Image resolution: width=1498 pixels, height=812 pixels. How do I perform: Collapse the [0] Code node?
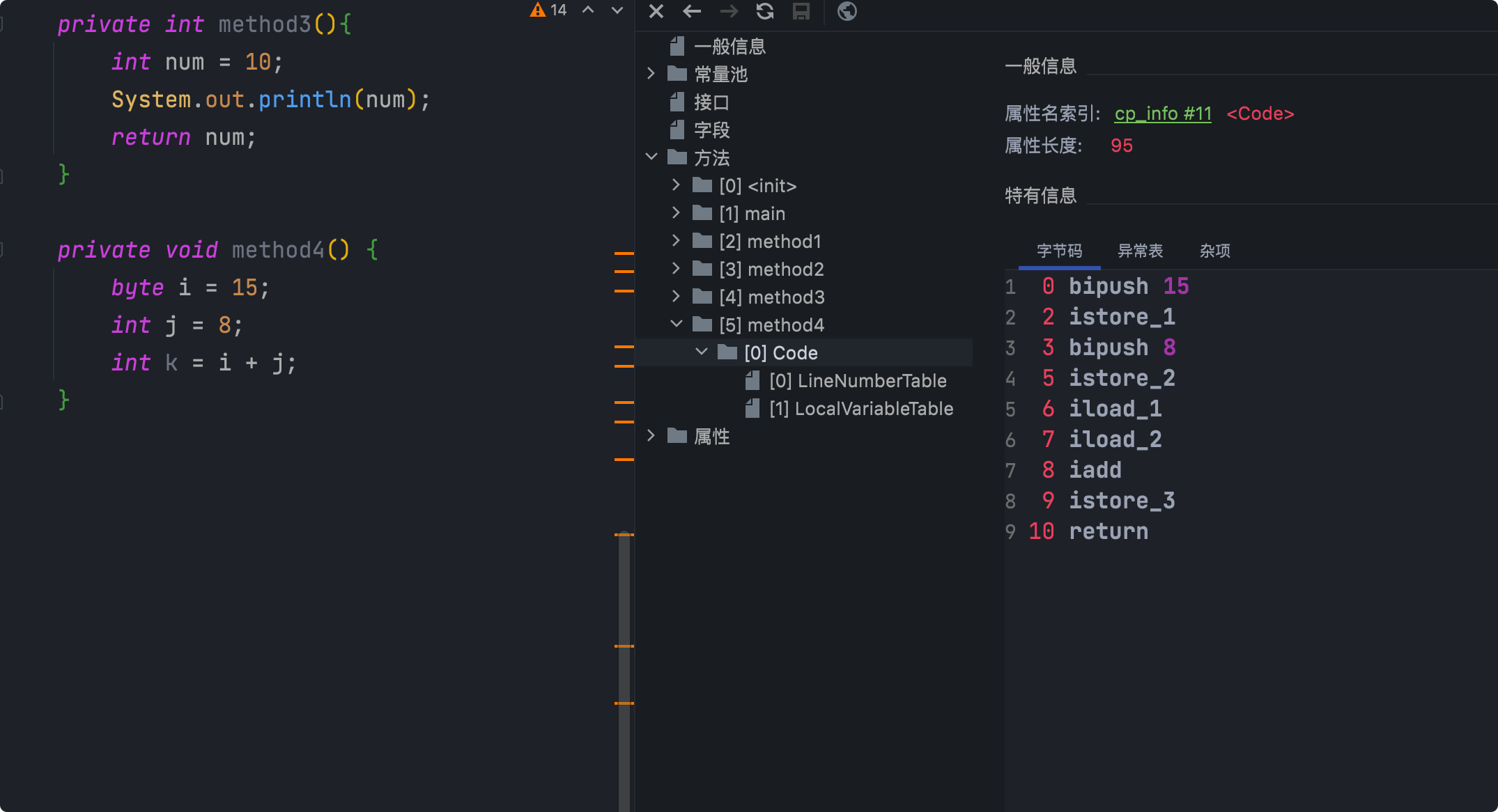[x=702, y=352]
